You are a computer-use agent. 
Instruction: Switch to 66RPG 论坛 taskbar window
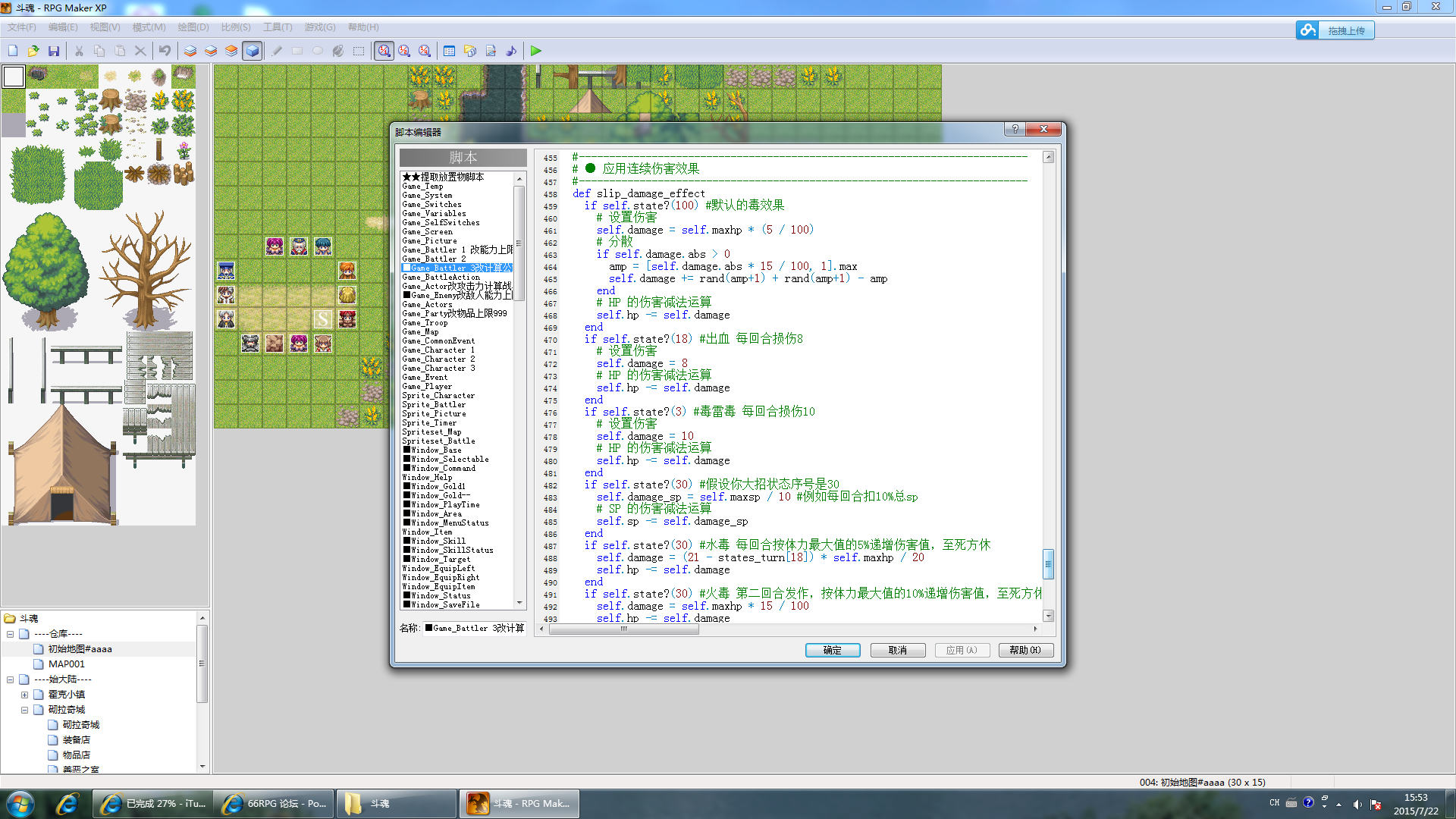tap(275, 804)
